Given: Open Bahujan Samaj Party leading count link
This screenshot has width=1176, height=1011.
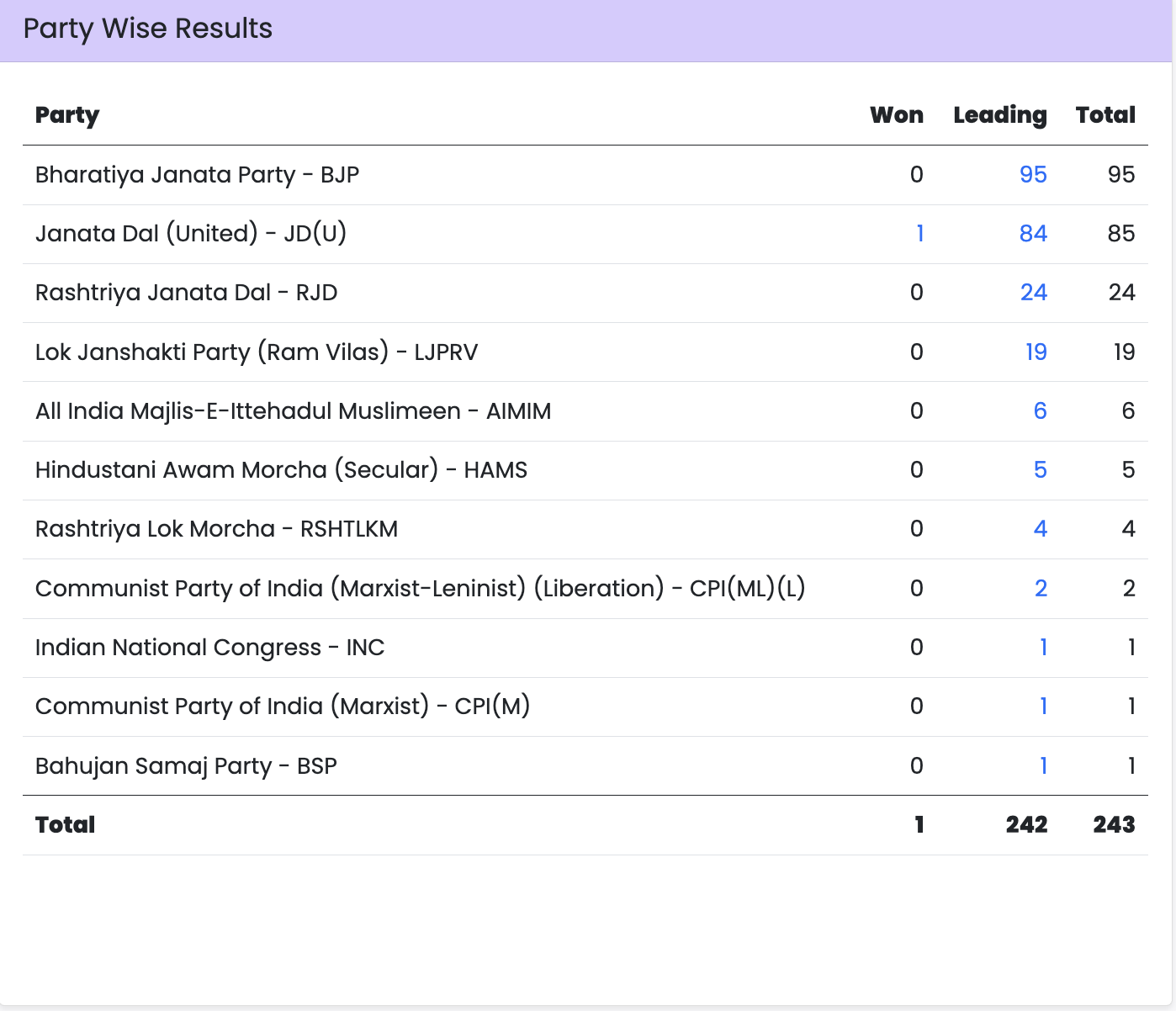Looking at the screenshot, I should tap(1043, 765).
